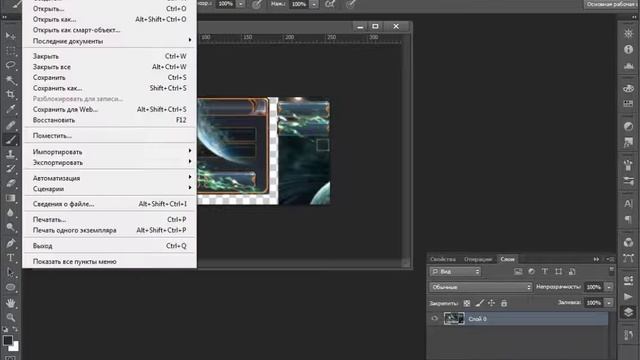
Task: Choose Сохранить для Web... menu item
Action: click(109, 109)
